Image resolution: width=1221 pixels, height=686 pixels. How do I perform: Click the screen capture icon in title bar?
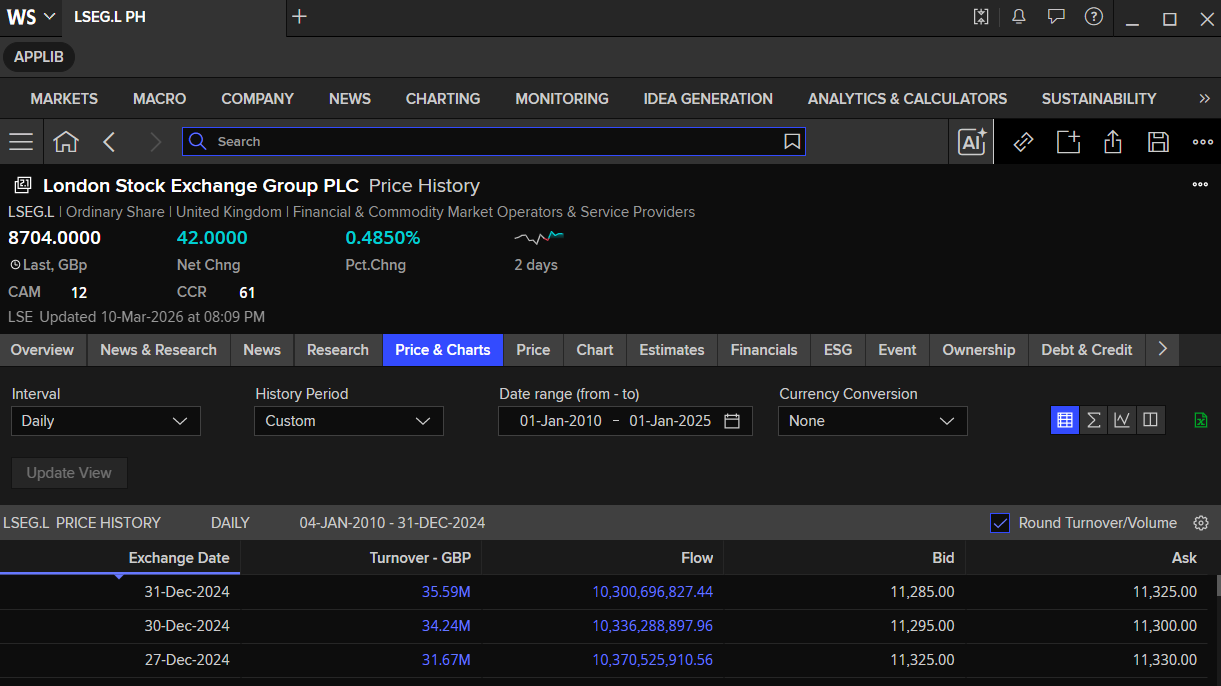coord(981,17)
